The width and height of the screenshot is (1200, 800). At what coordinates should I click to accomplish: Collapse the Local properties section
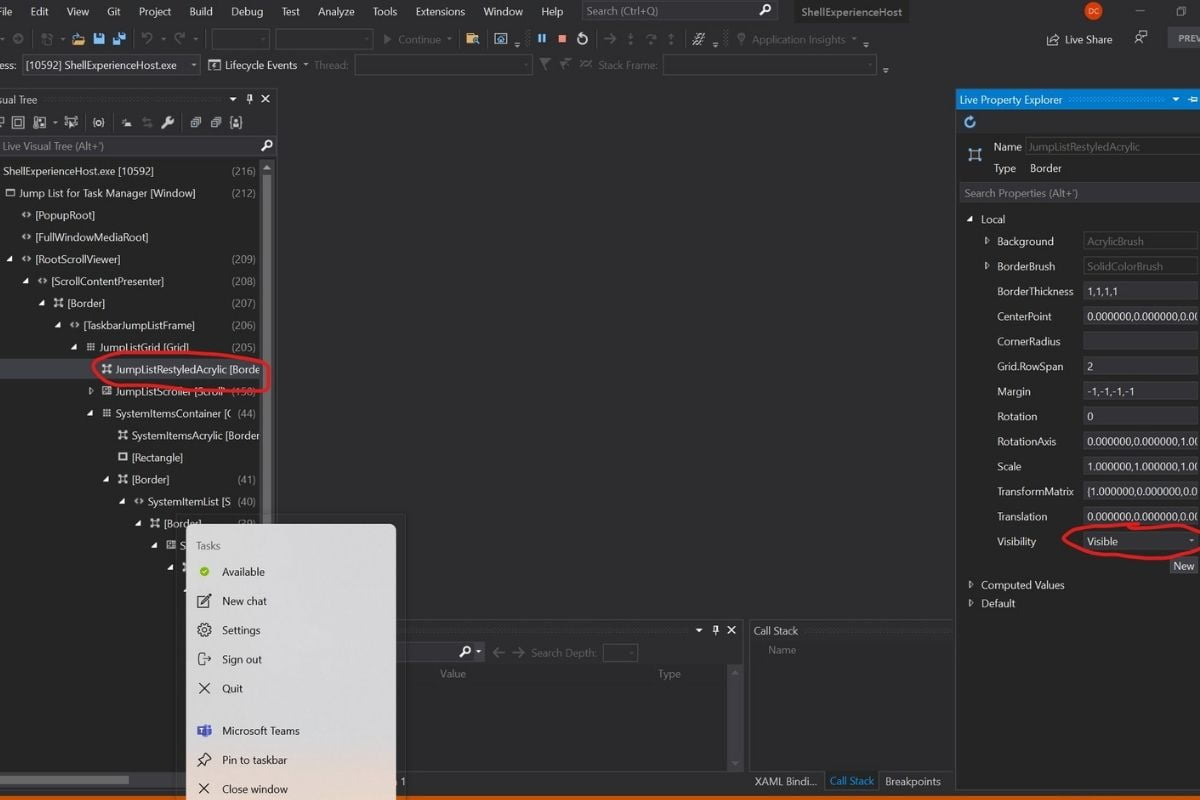click(x=970, y=219)
